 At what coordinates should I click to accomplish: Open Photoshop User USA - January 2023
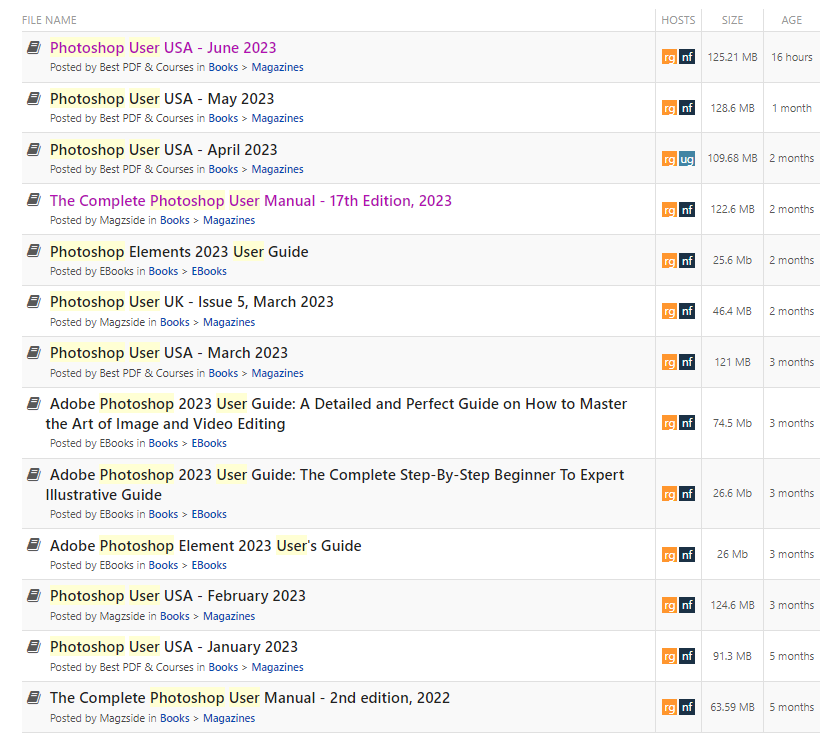(174, 647)
